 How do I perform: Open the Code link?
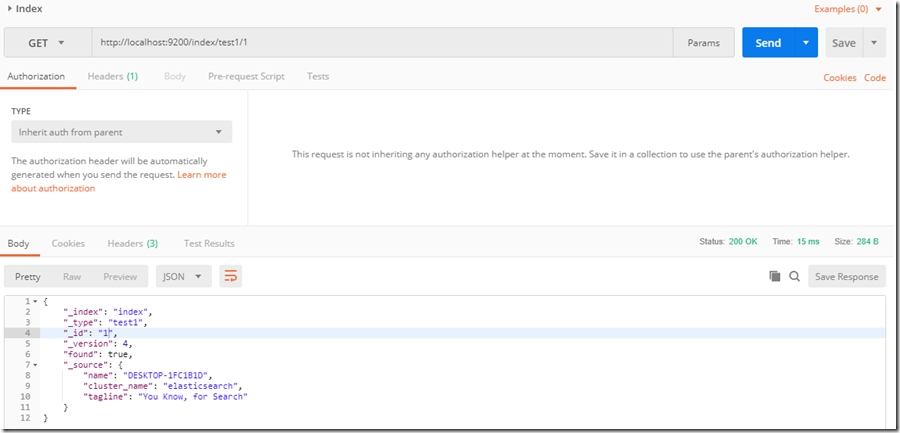pyautogui.click(x=875, y=78)
